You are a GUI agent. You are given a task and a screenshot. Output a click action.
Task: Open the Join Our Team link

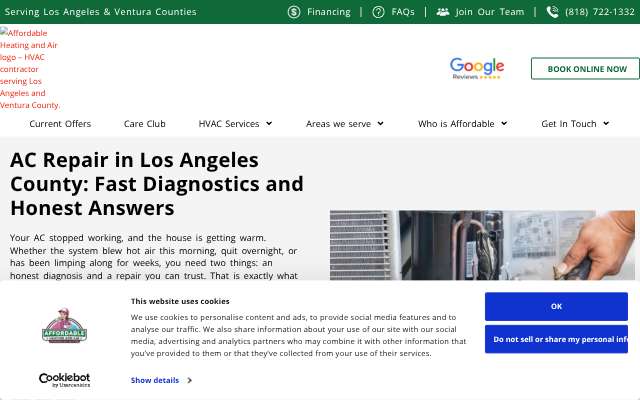pyautogui.click(x=490, y=12)
